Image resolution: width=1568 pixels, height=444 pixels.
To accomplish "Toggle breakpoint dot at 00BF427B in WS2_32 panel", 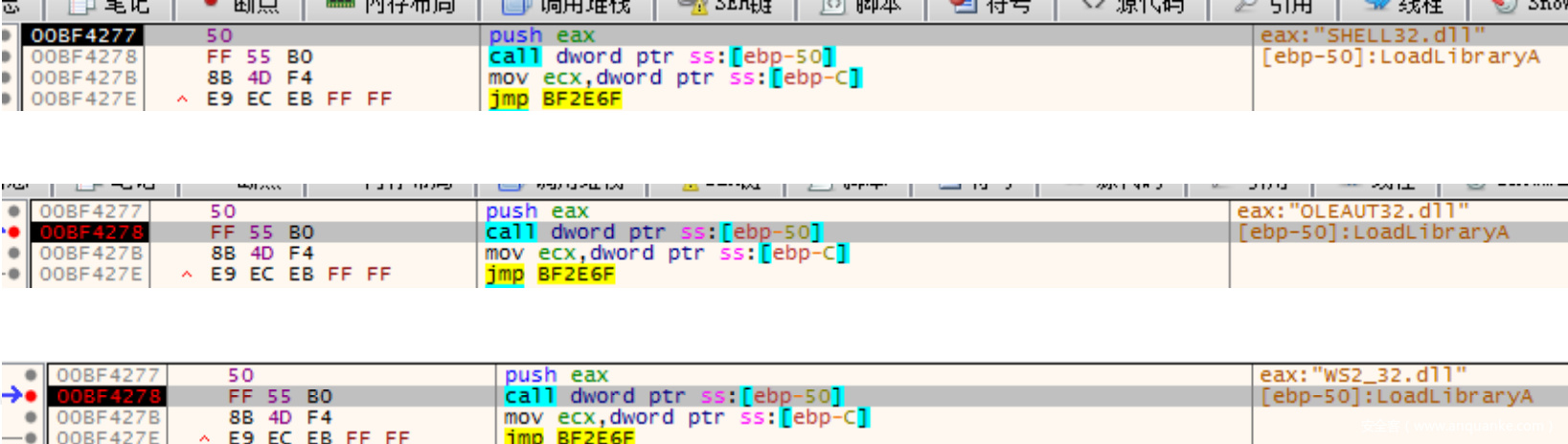I will point(31,417).
